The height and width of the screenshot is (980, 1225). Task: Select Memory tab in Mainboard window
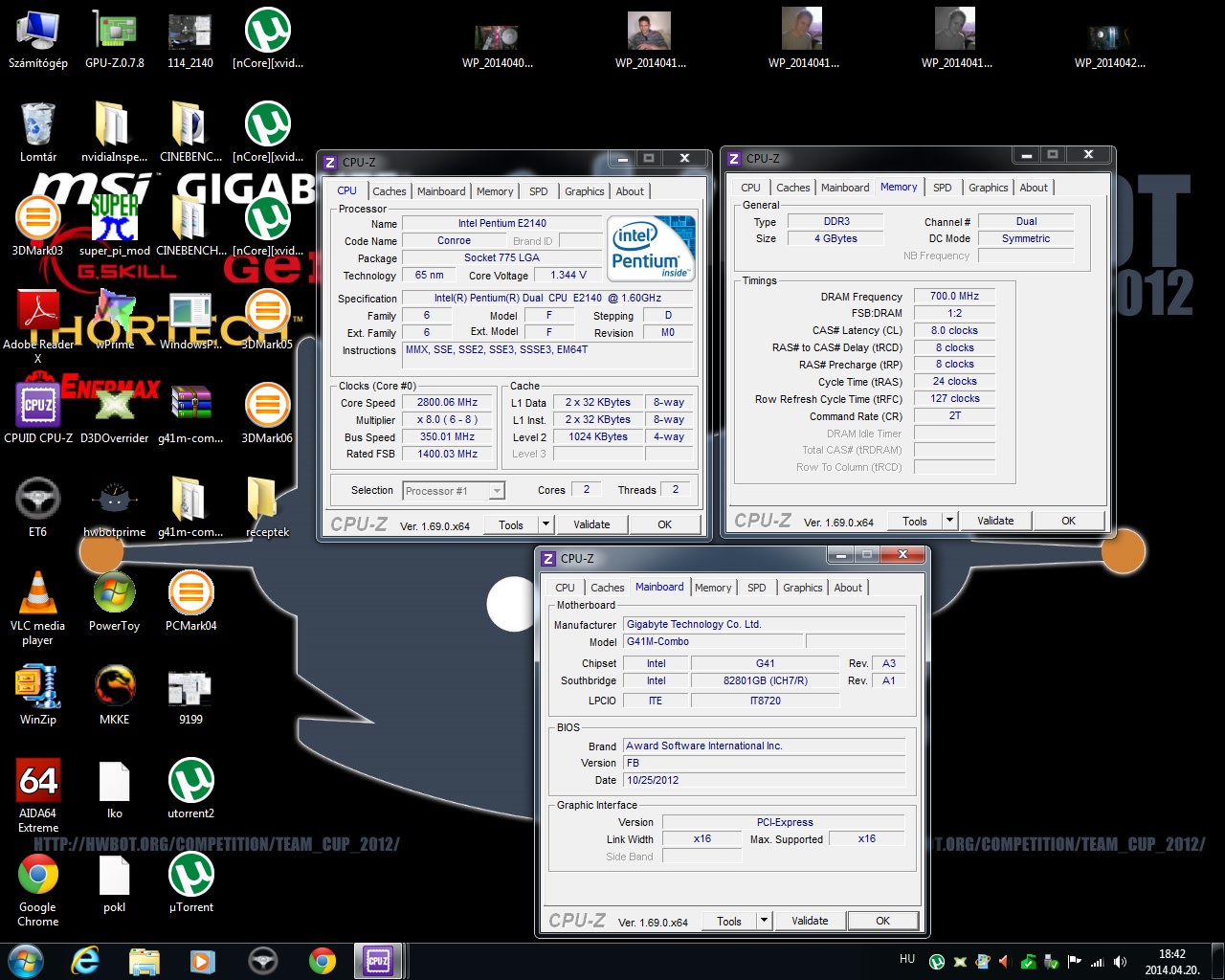coord(713,588)
